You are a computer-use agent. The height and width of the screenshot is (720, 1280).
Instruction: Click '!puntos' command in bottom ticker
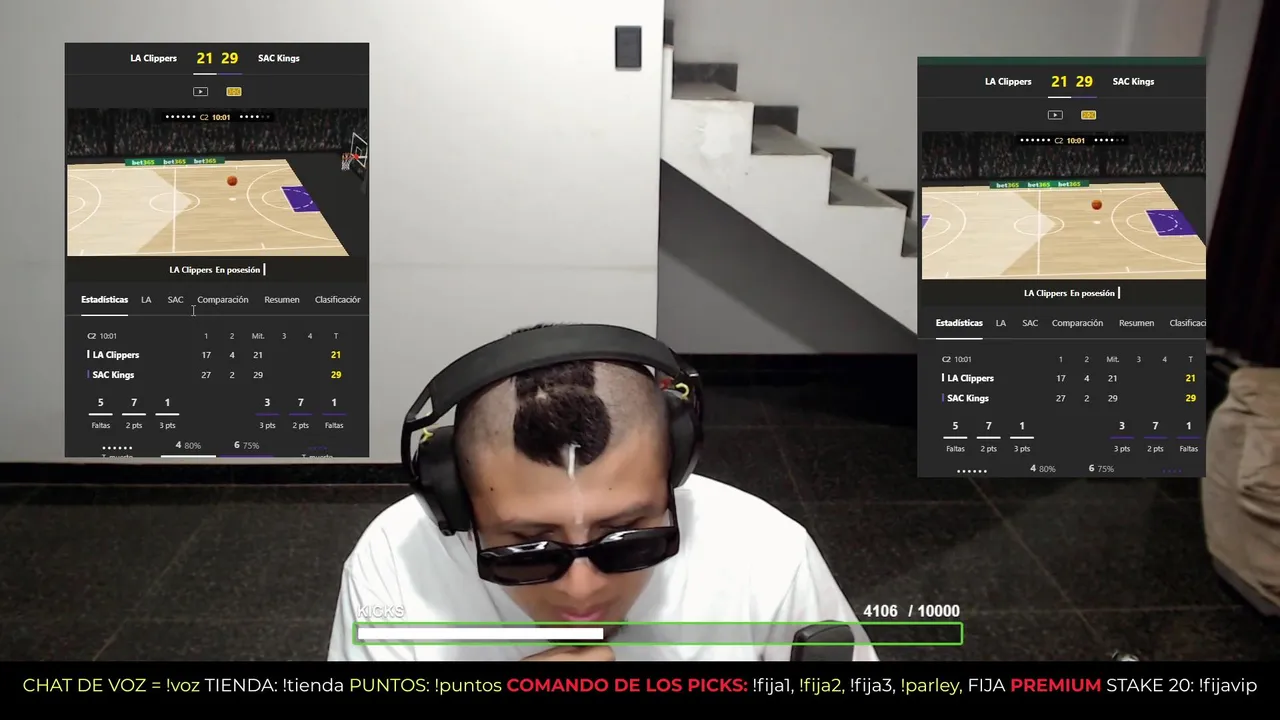pos(468,686)
